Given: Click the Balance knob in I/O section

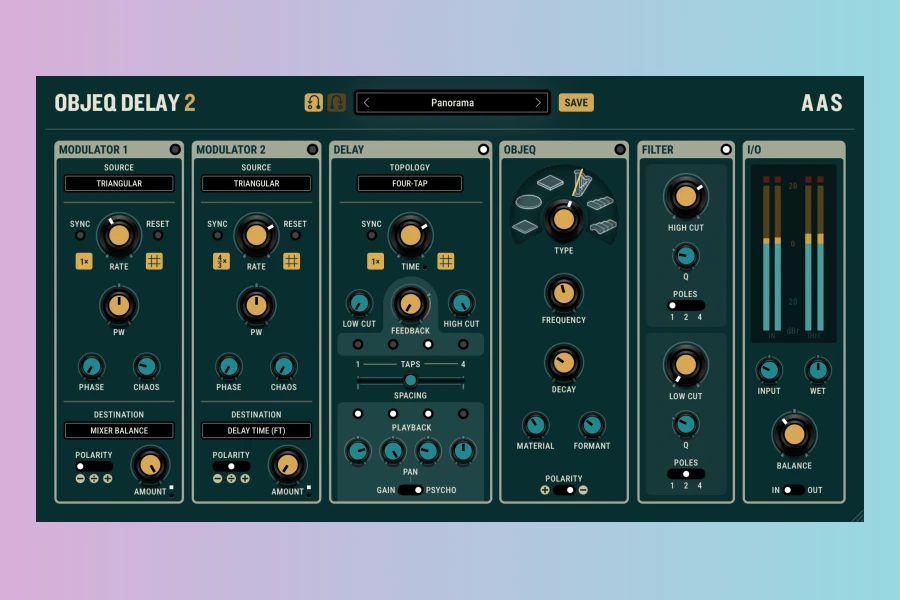Looking at the screenshot, I should [x=794, y=434].
